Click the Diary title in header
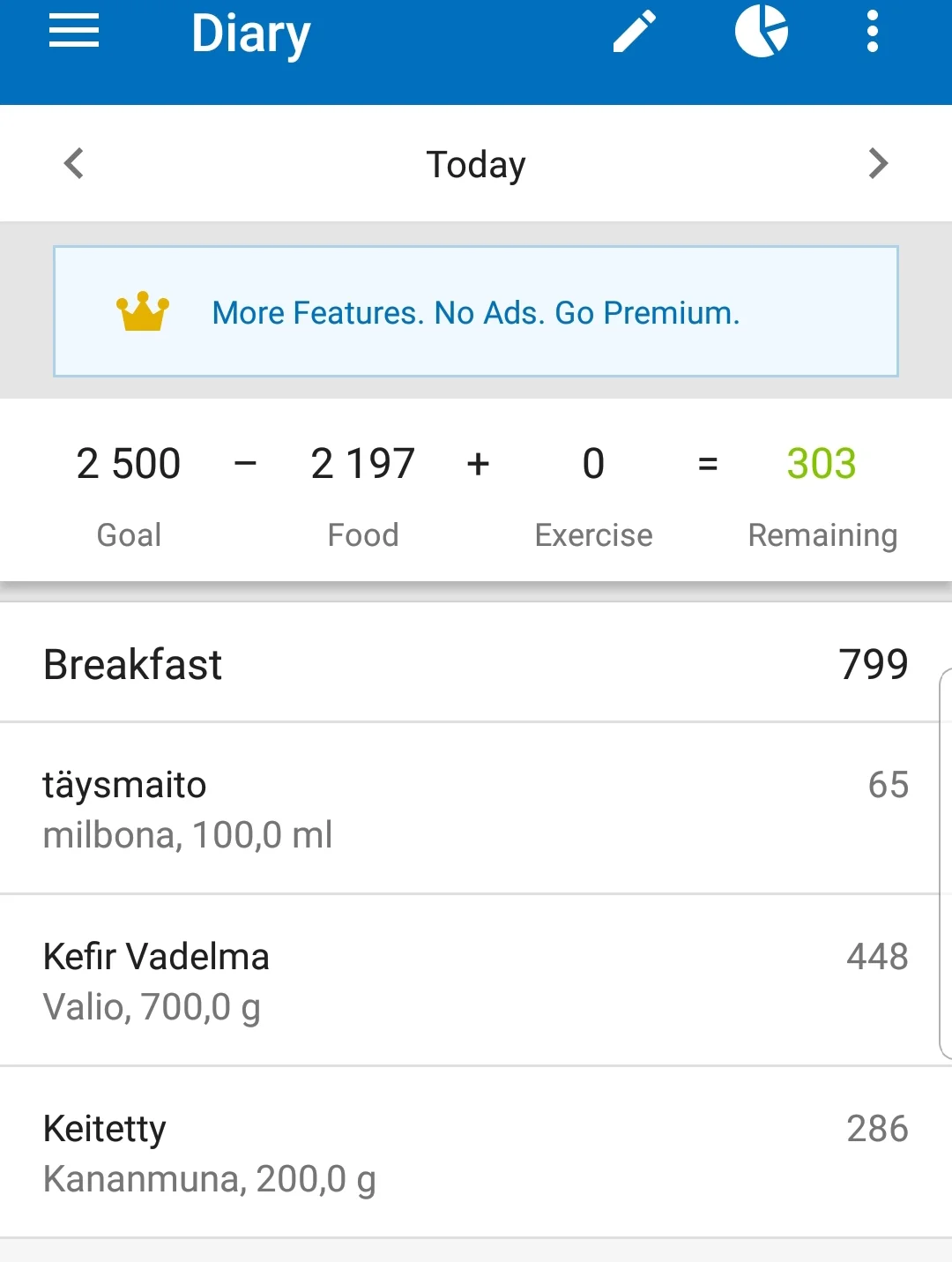 pyautogui.click(x=251, y=34)
